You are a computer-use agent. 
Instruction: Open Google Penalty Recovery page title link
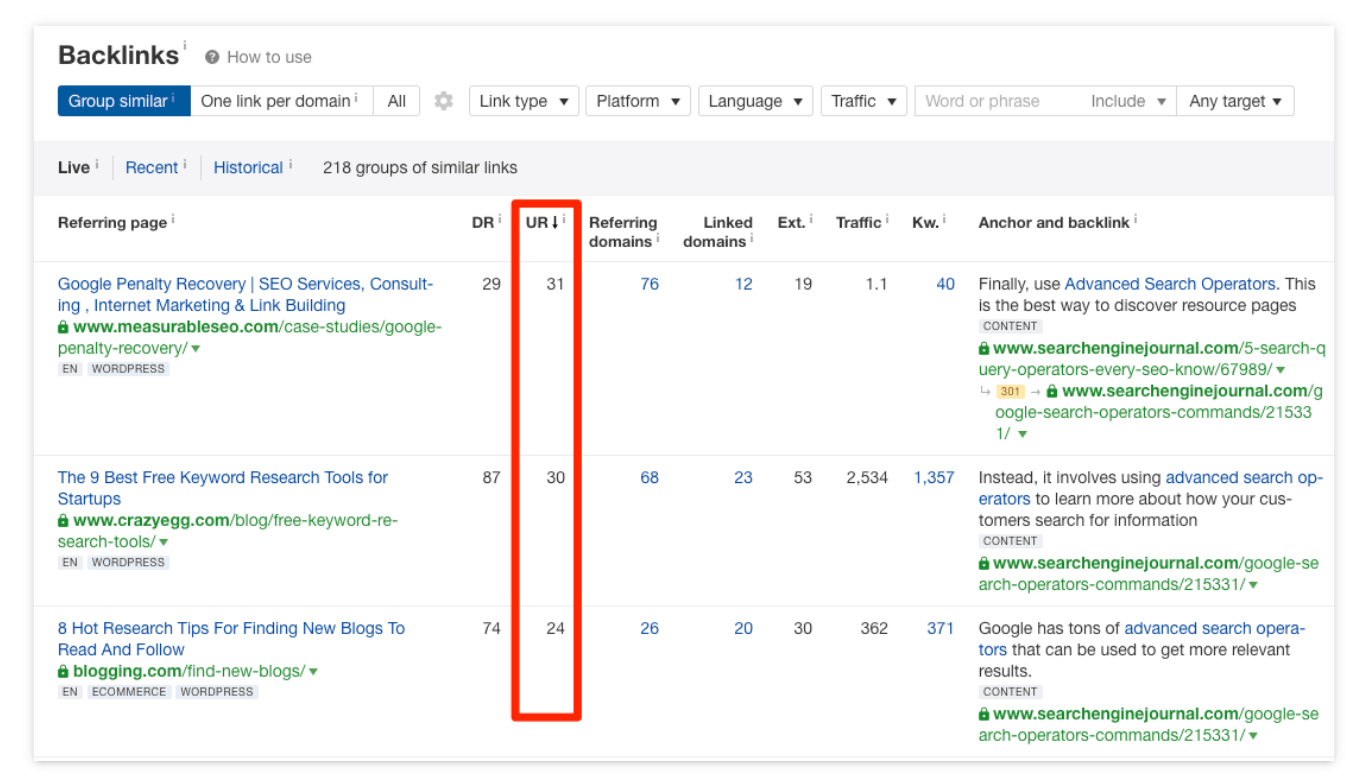pyautogui.click(x=246, y=295)
